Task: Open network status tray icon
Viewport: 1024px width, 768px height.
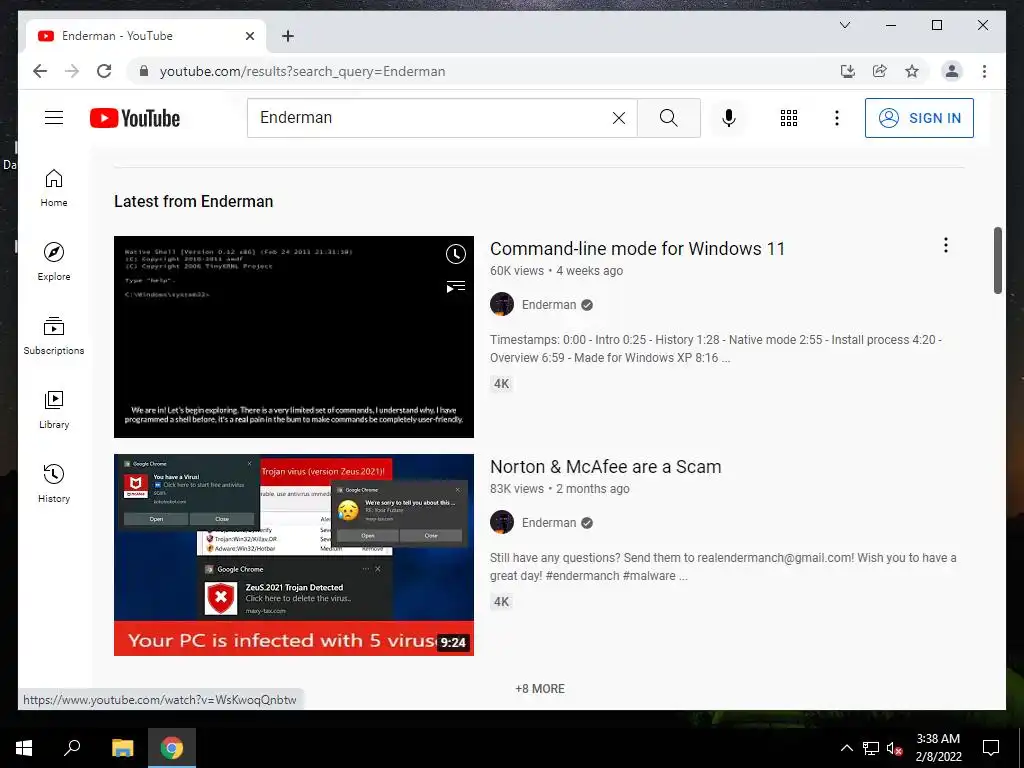Action: click(x=871, y=748)
